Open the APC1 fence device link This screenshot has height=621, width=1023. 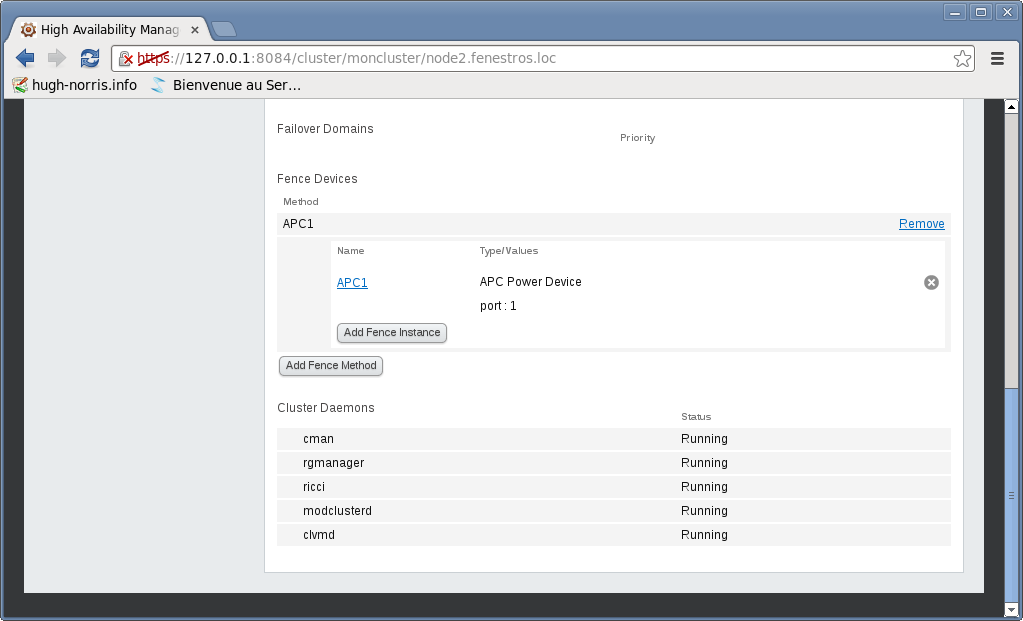point(352,283)
